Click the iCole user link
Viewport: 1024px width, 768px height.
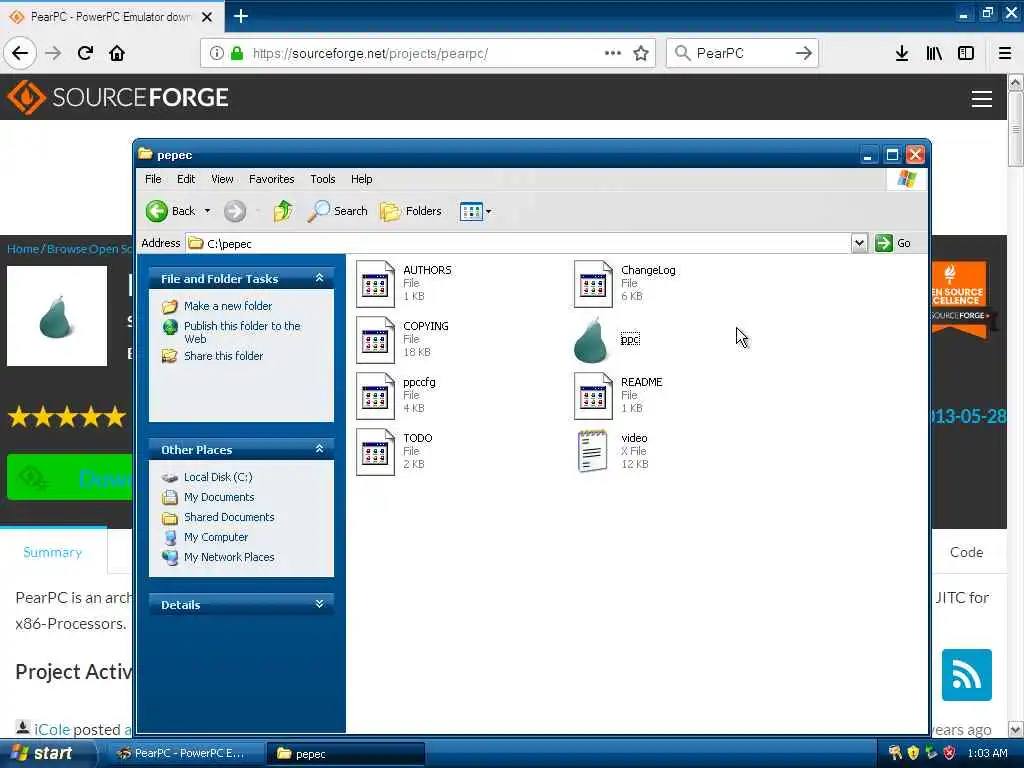[52, 729]
